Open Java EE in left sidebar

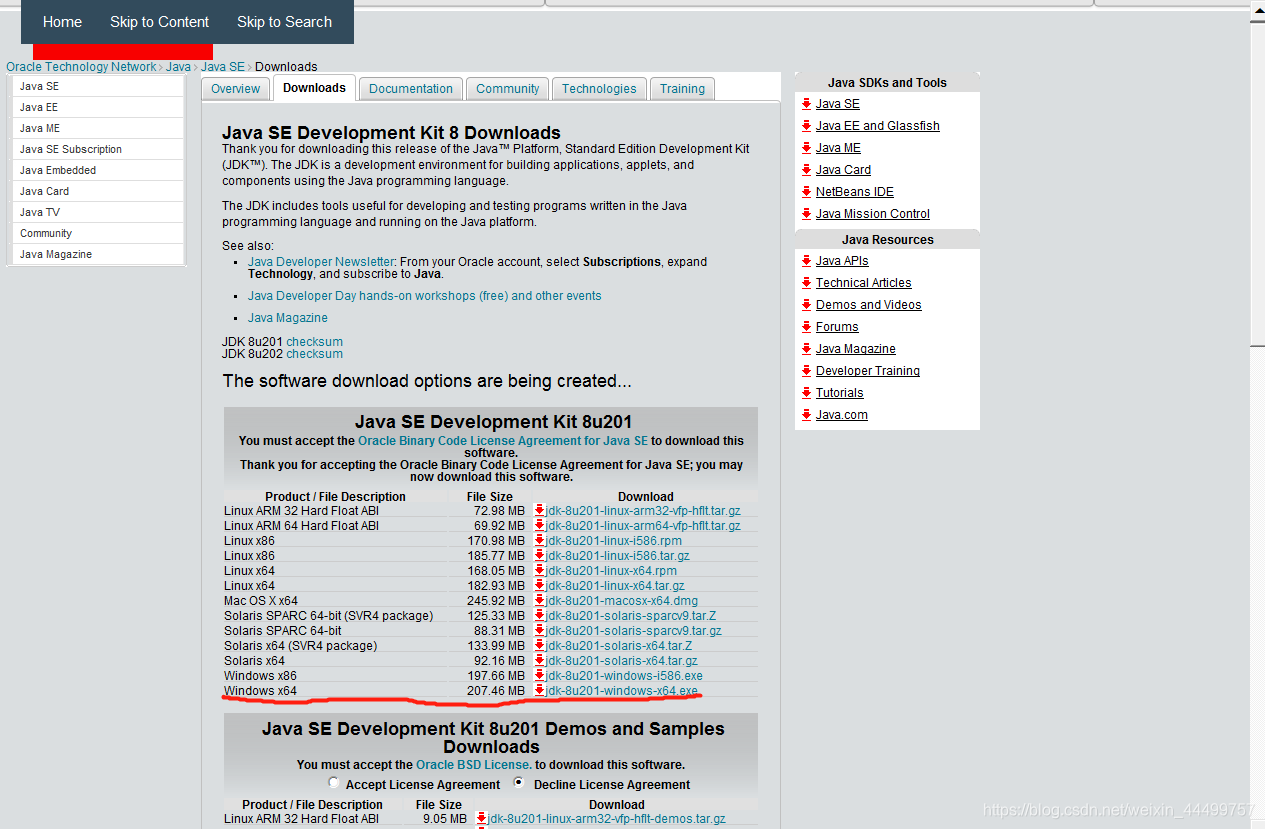pyautogui.click(x=98, y=107)
